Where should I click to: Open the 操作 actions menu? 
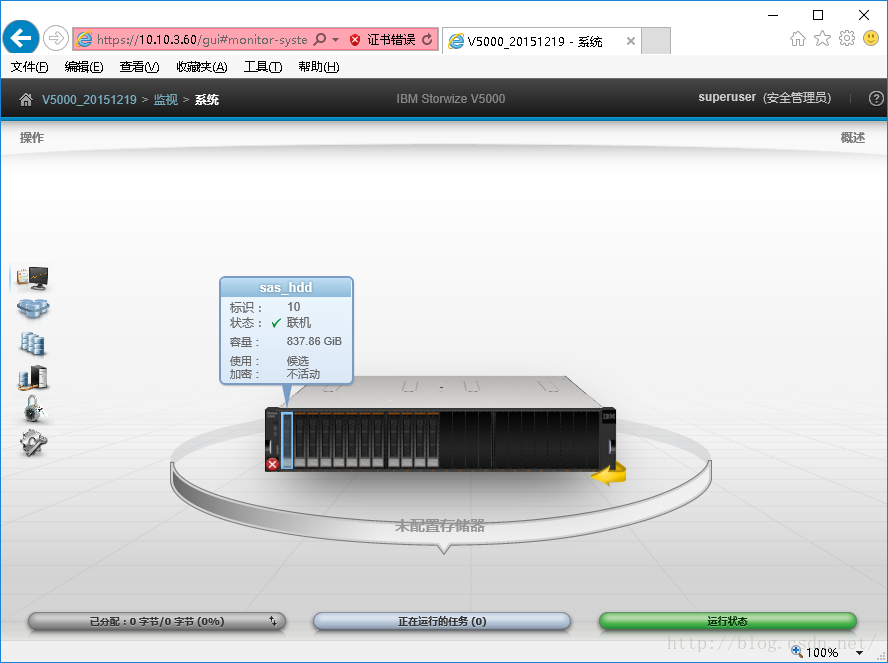click(x=32, y=138)
